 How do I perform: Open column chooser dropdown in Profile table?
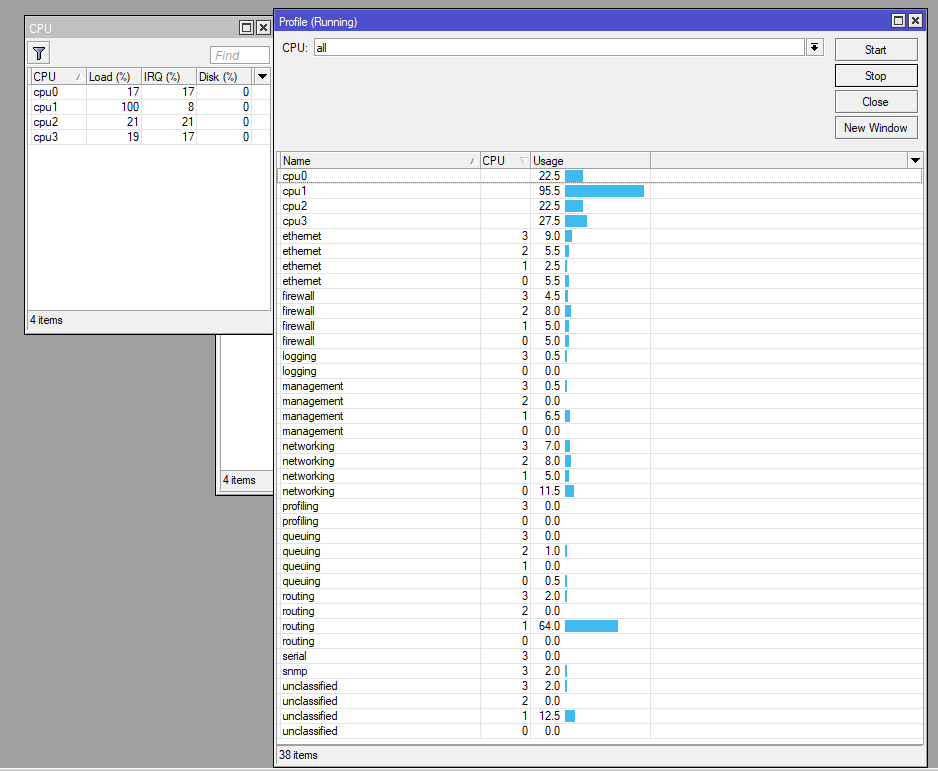point(915,160)
